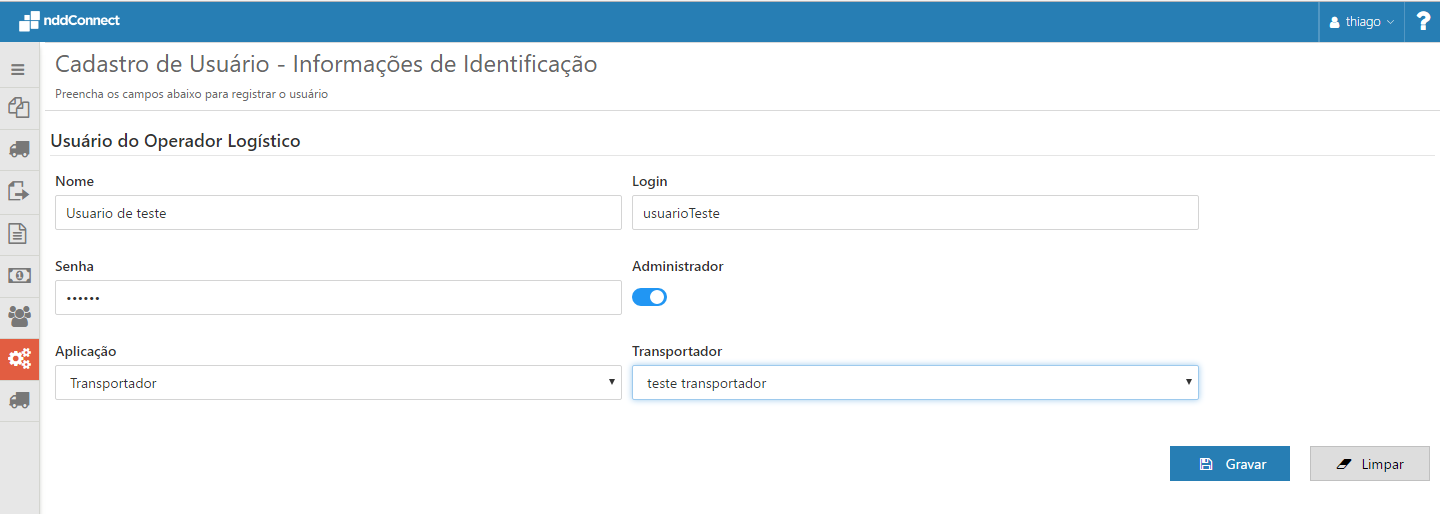Expand the Transportador dropdown
This screenshot has height=514, width=1440.
[915, 383]
